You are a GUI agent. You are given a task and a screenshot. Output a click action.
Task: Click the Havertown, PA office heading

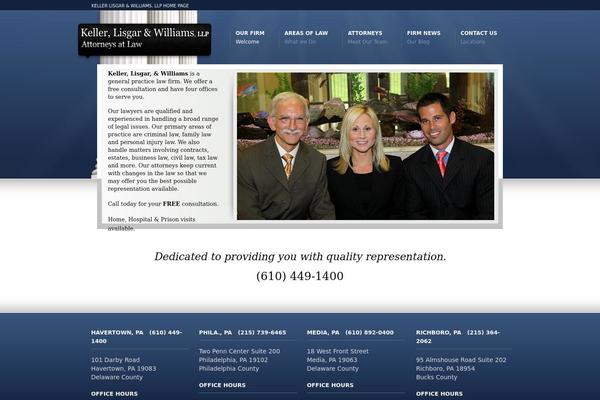coord(137,336)
